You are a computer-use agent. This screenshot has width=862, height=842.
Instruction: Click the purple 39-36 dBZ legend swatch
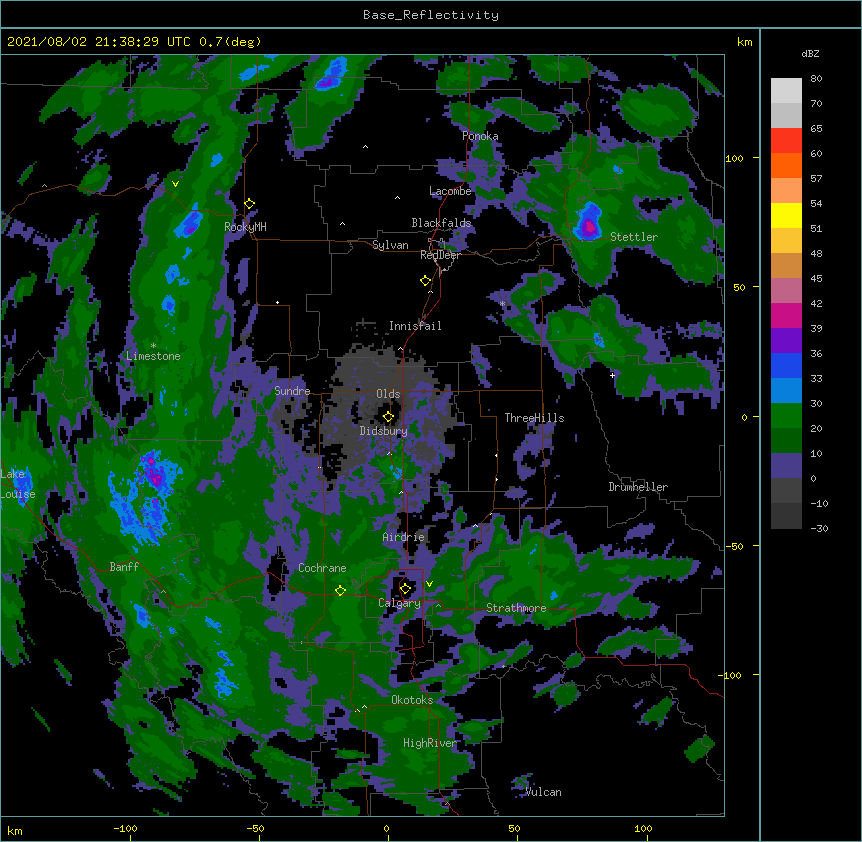[x=786, y=341]
